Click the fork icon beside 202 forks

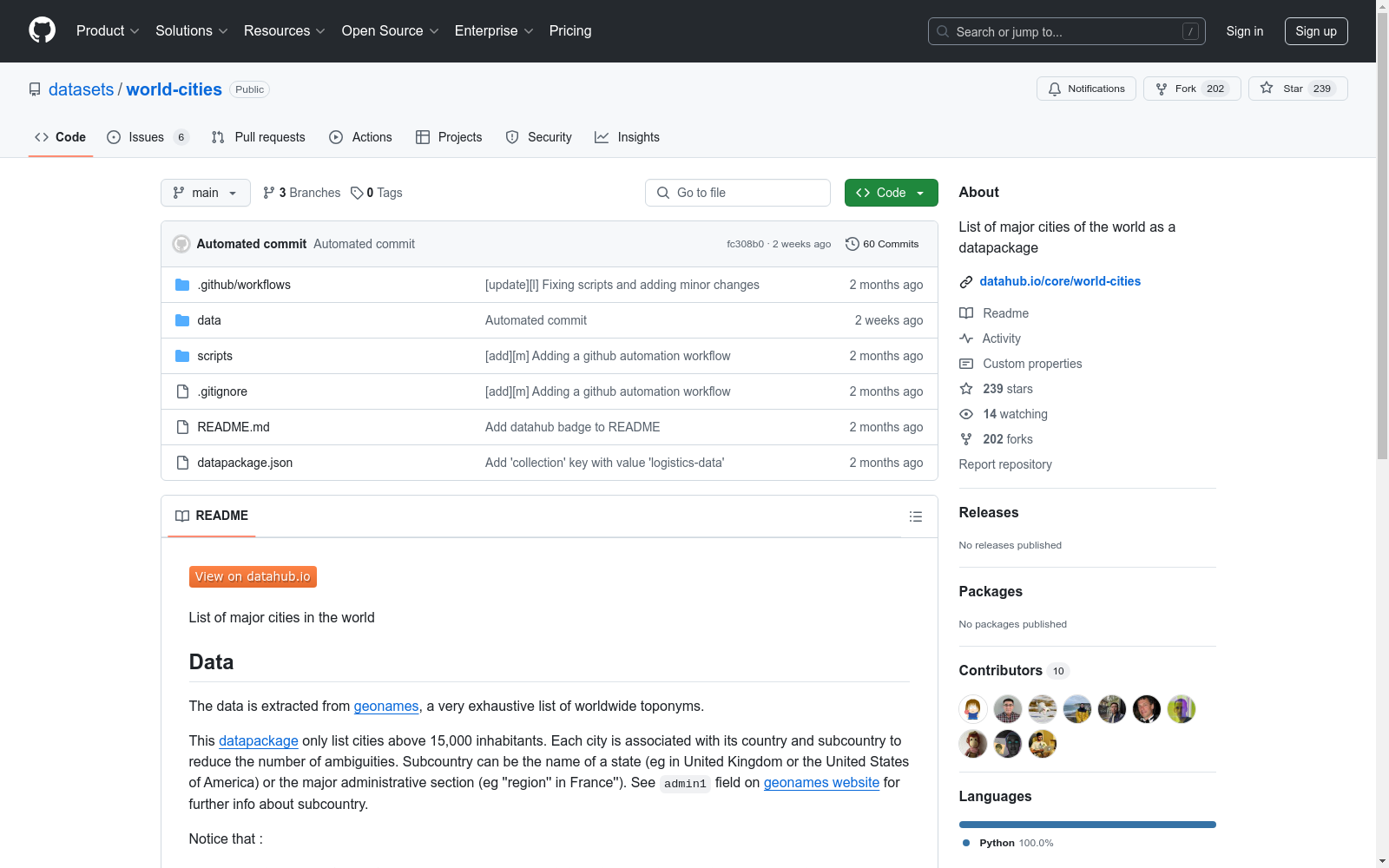[966, 439]
